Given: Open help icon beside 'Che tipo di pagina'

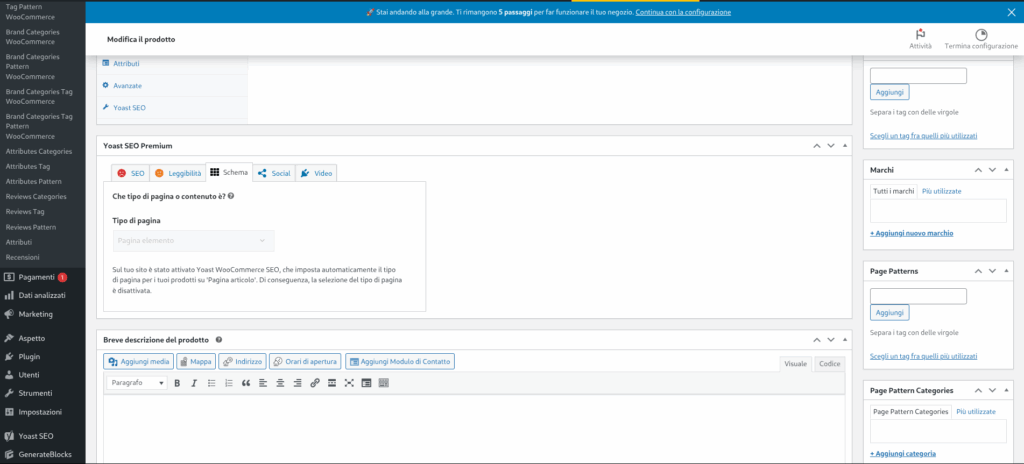Looking at the screenshot, I should [x=231, y=196].
